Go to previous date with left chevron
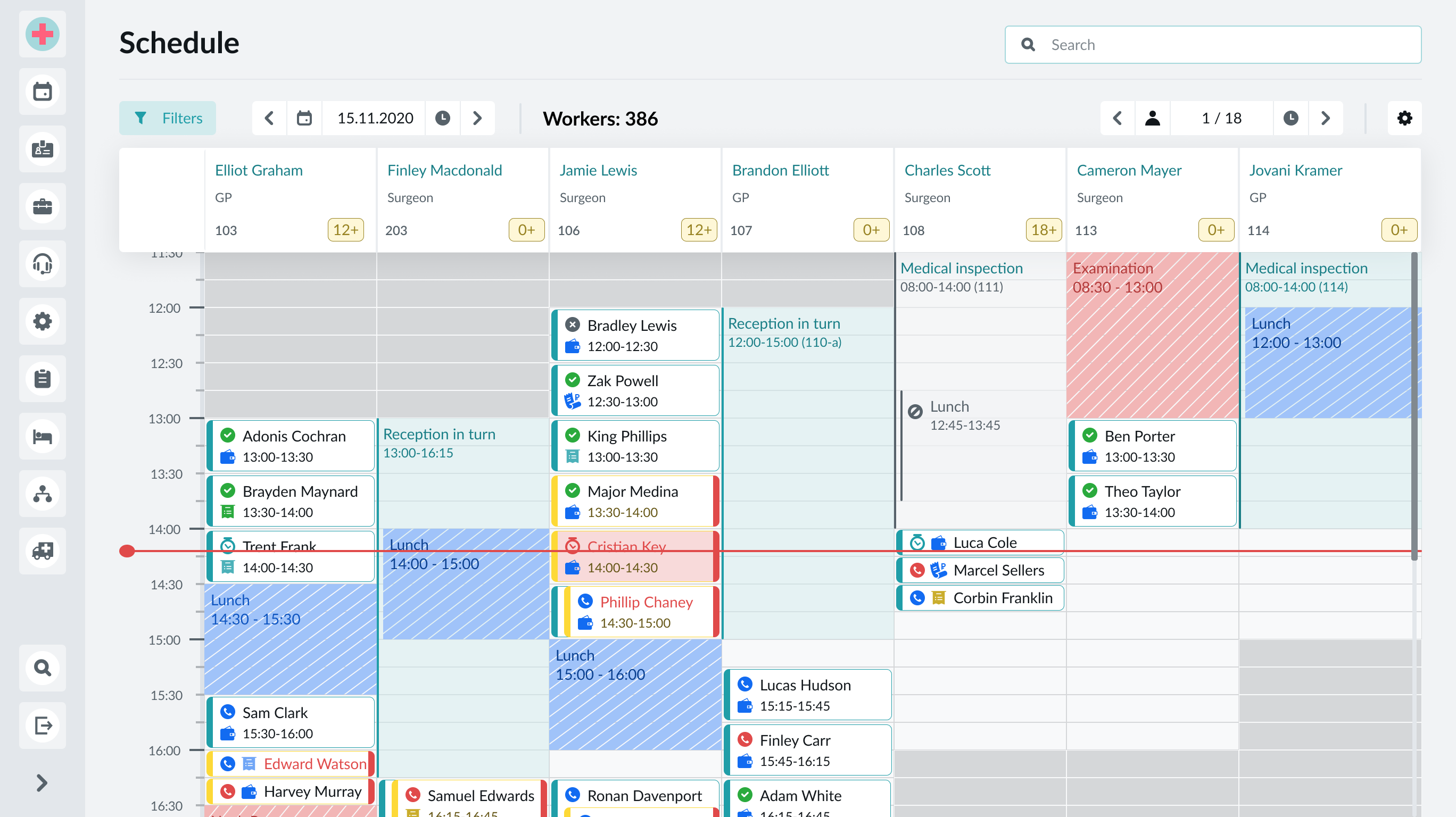This screenshot has width=1456, height=817. pyautogui.click(x=270, y=118)
